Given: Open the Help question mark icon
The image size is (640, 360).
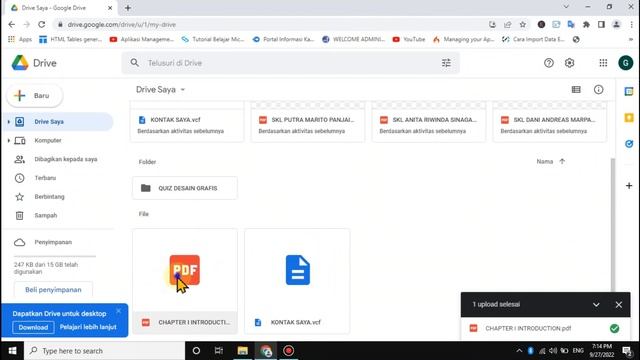Looking at the screenshot, I should [x=549, y=63].
